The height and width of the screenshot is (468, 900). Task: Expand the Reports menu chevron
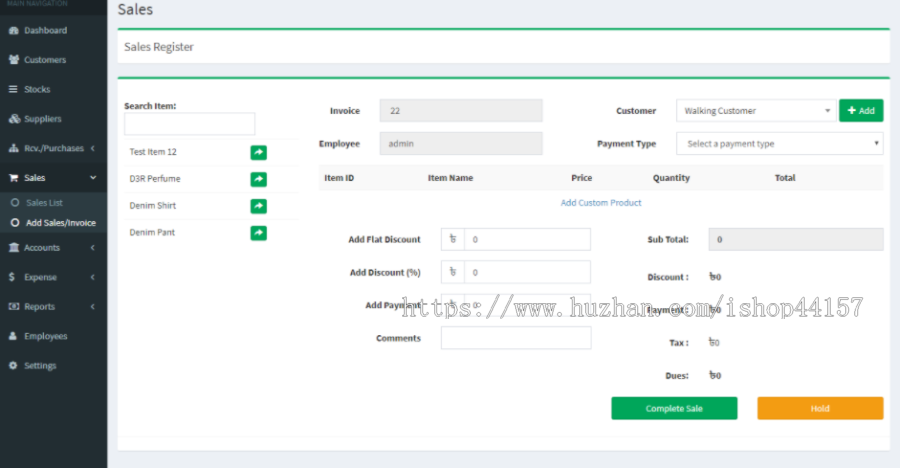93,307
